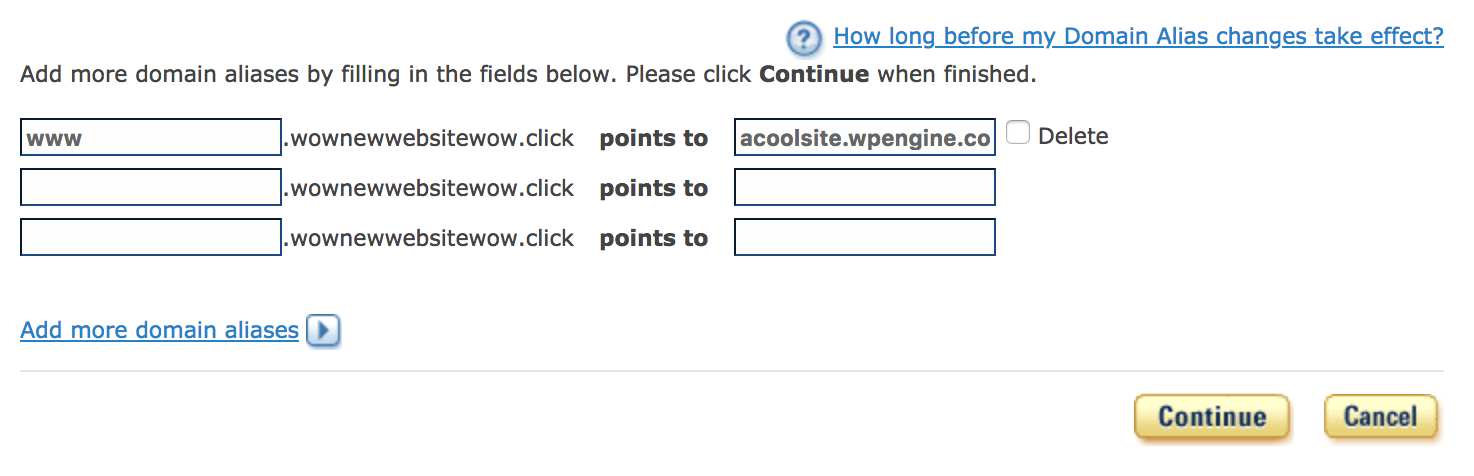Select the empty subdomain field in the second row
This screenshot has height=476, width=1474.
coord(151,188)
